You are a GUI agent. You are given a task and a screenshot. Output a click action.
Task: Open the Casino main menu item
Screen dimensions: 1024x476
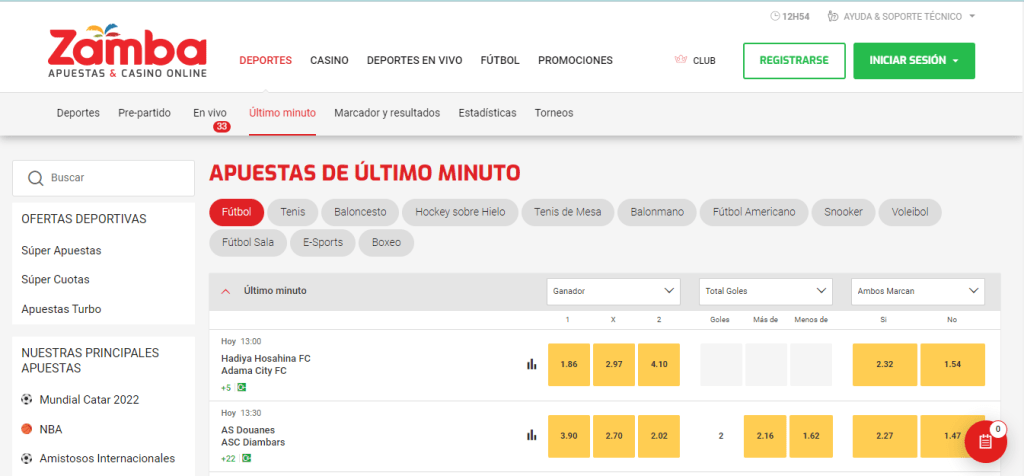(x=329, y=60)
